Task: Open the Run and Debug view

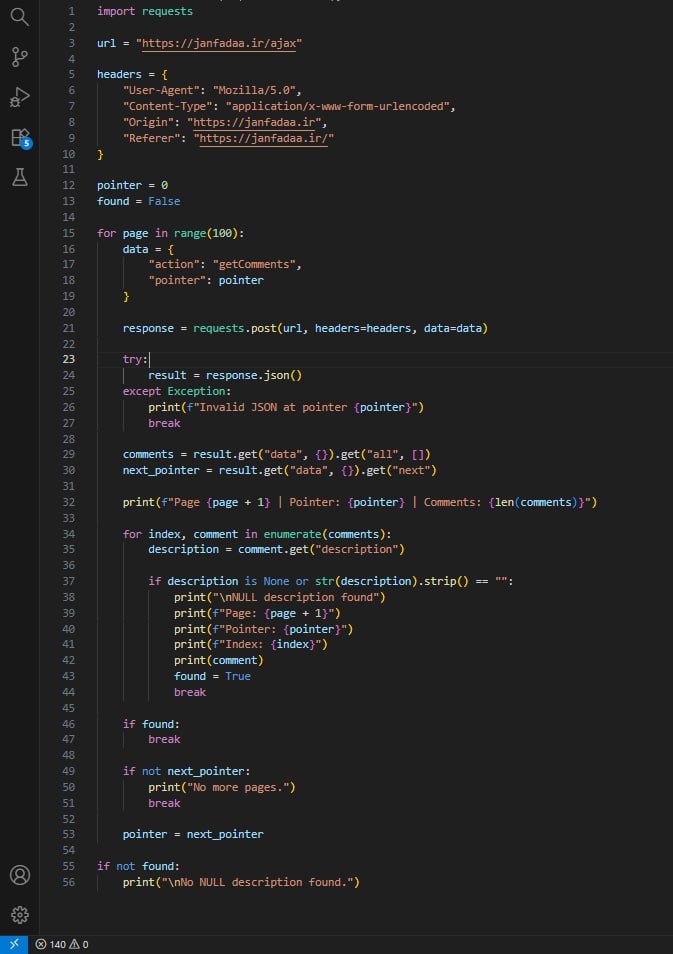Action: [x=19, y=97]
